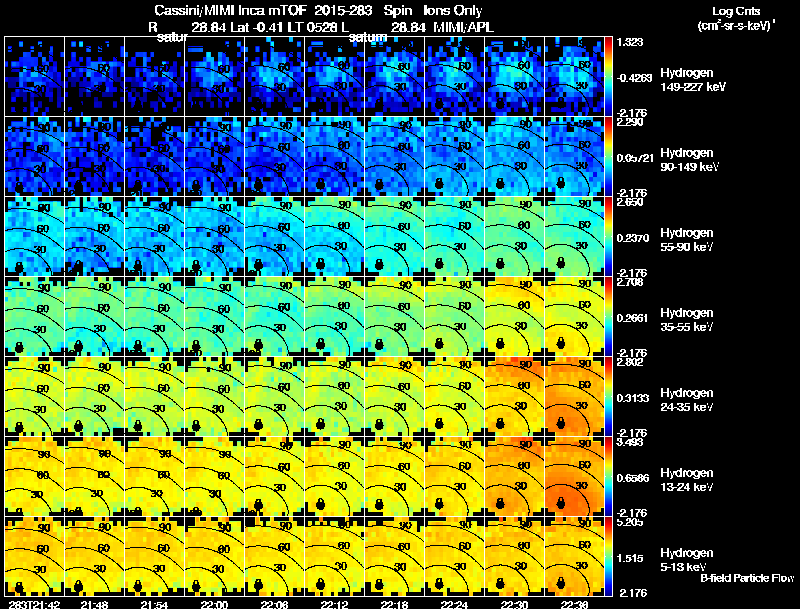The height and width of the screenshot is (609, 800).
Task: Click the 'Hydrogen 35-55 keV' label
Action: (686, 320)
